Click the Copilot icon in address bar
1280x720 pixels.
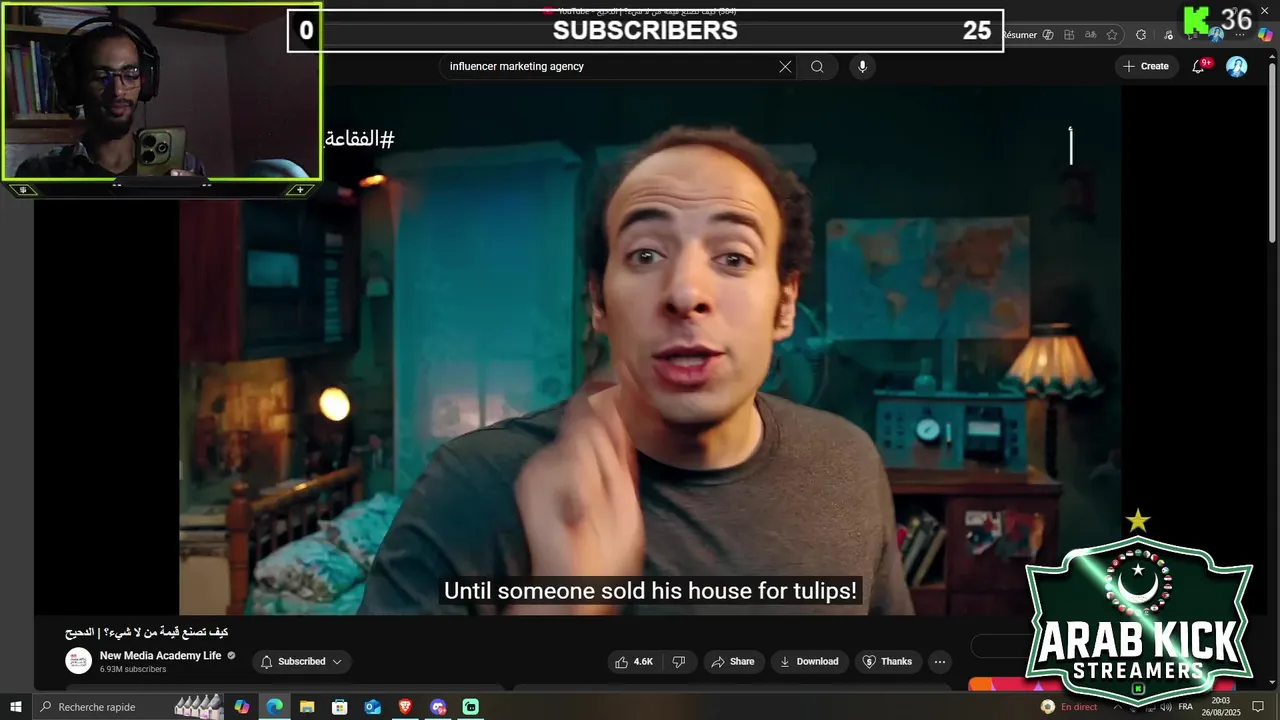(x=1048, y=35)
